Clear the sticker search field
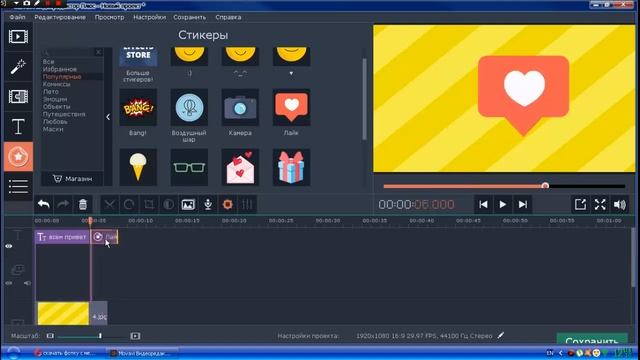The width and height of the screenshot is (640, 360). coord(98,52)
